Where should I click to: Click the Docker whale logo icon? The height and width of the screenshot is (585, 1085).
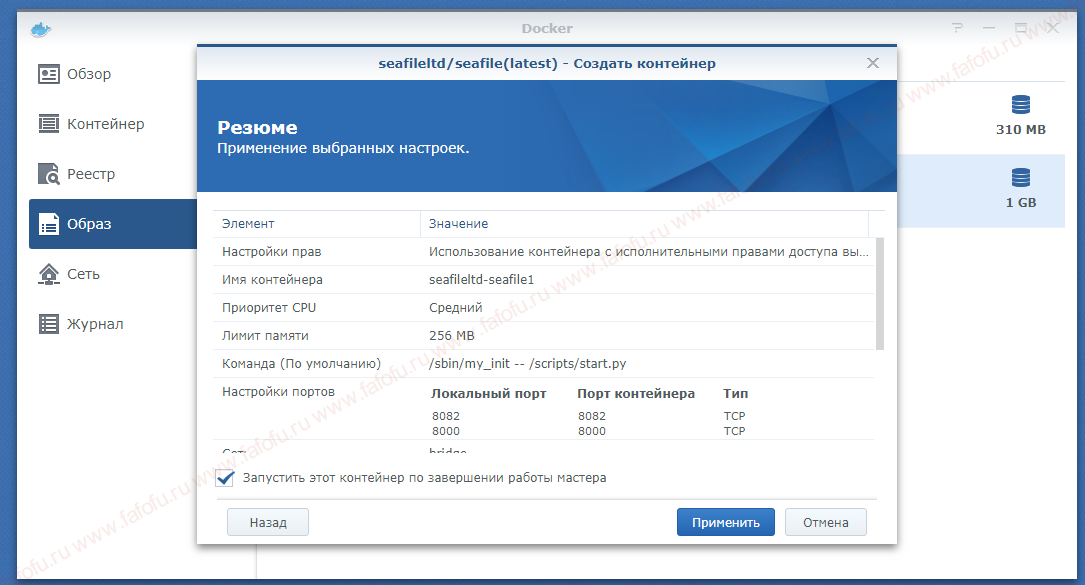[41, 29]
